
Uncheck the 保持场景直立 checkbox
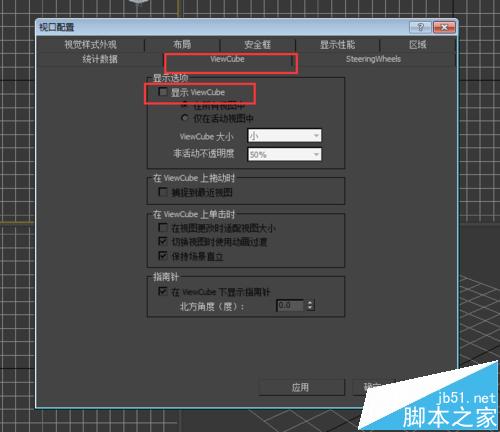pyautogui.click(x=163, y=256)
